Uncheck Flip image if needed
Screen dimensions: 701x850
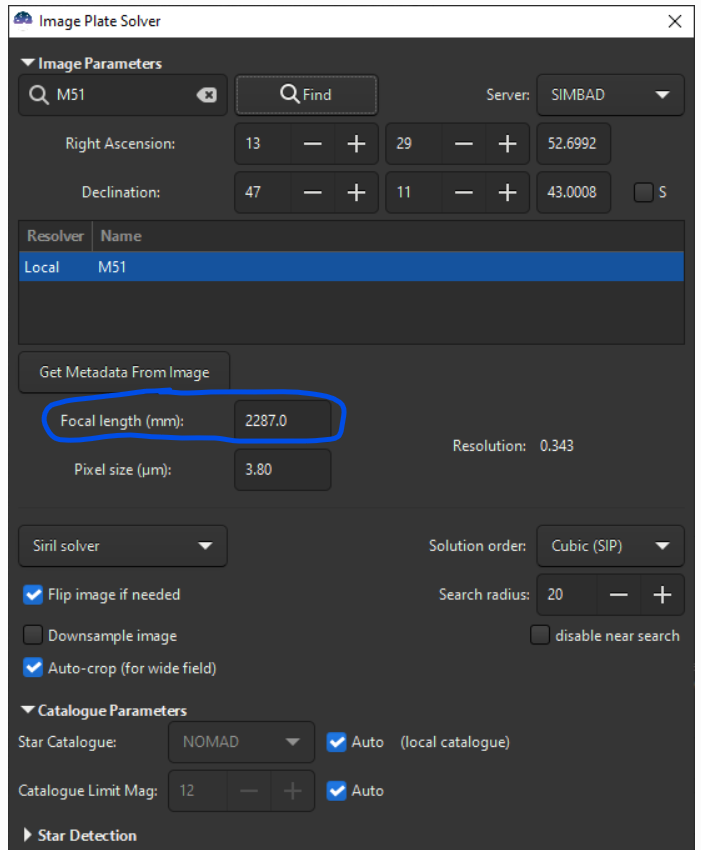click(33, 595)
